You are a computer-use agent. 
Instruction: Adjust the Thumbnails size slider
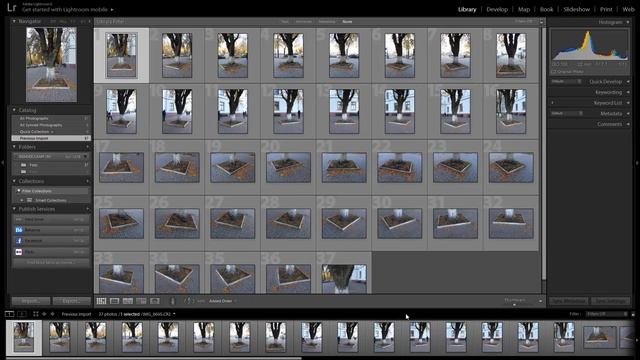[x=515, y=304]
